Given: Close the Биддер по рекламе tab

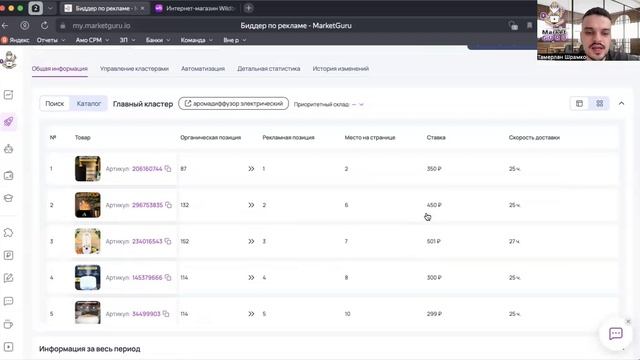Looking at the screenshot, I should click(x=142, y=8).
